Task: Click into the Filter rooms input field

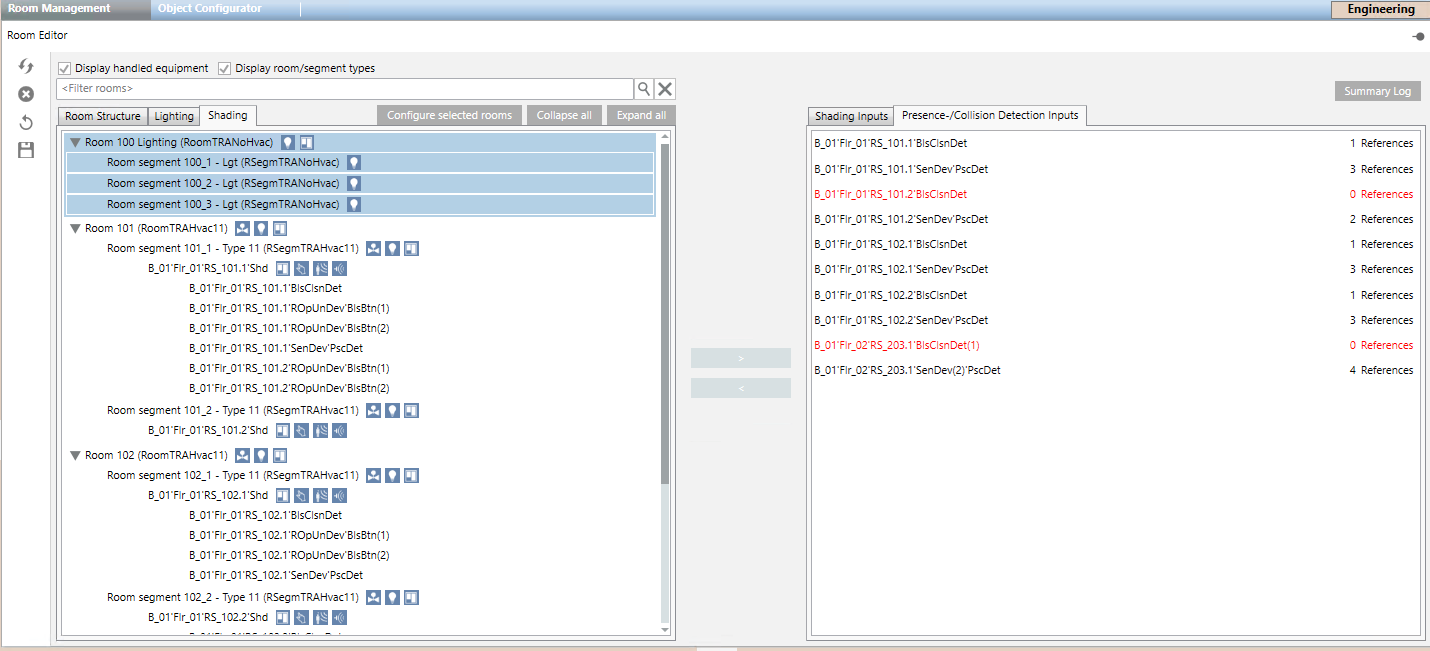Action: tap(345, 89)
